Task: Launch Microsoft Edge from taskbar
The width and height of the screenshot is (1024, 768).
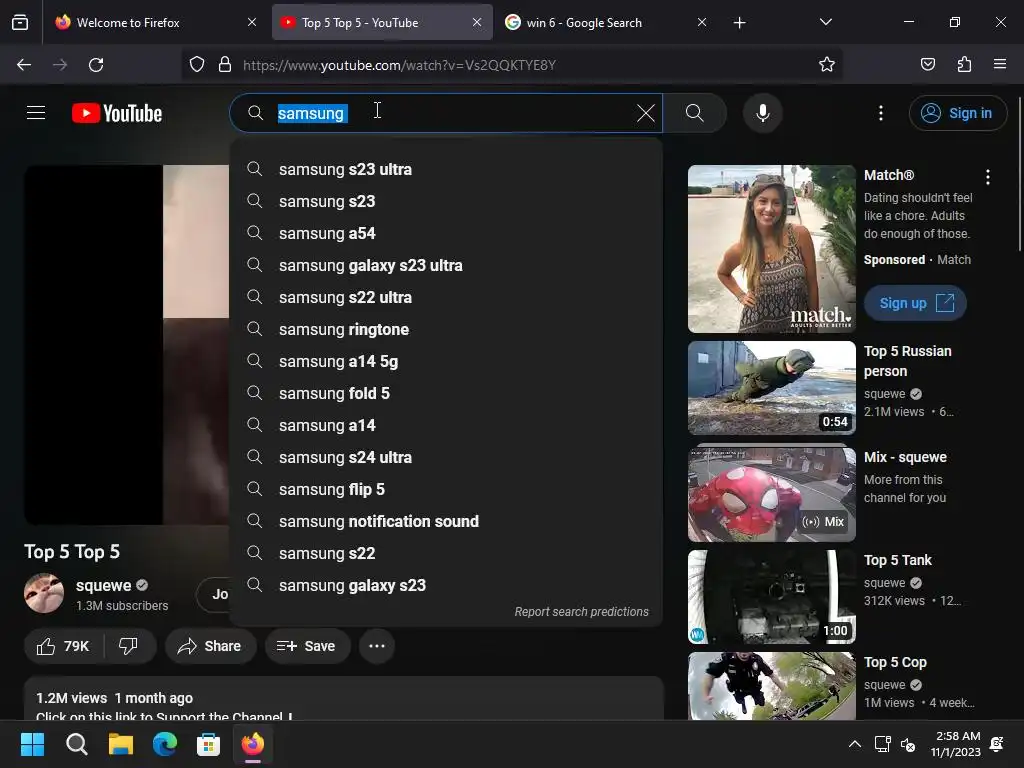Action: pyautogui.click(x=165, y=744)
